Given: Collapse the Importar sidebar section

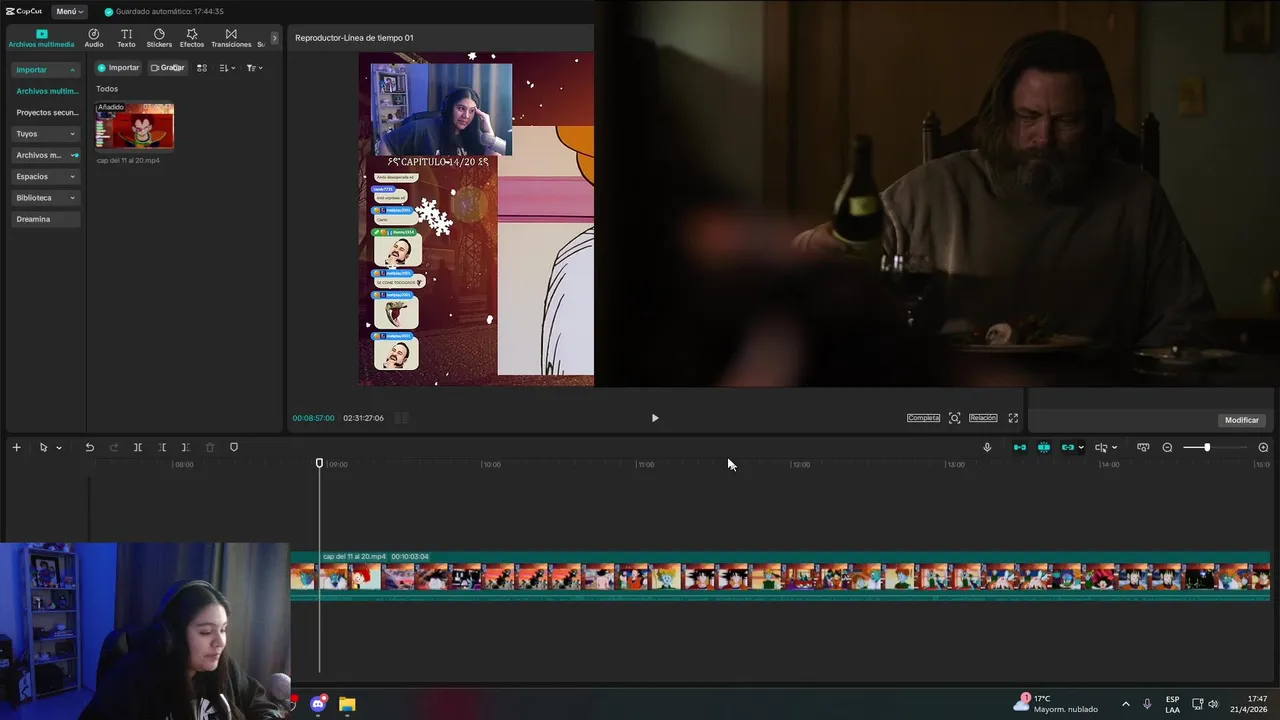Looking at the screenshot, I should click(x=45, y=70).
